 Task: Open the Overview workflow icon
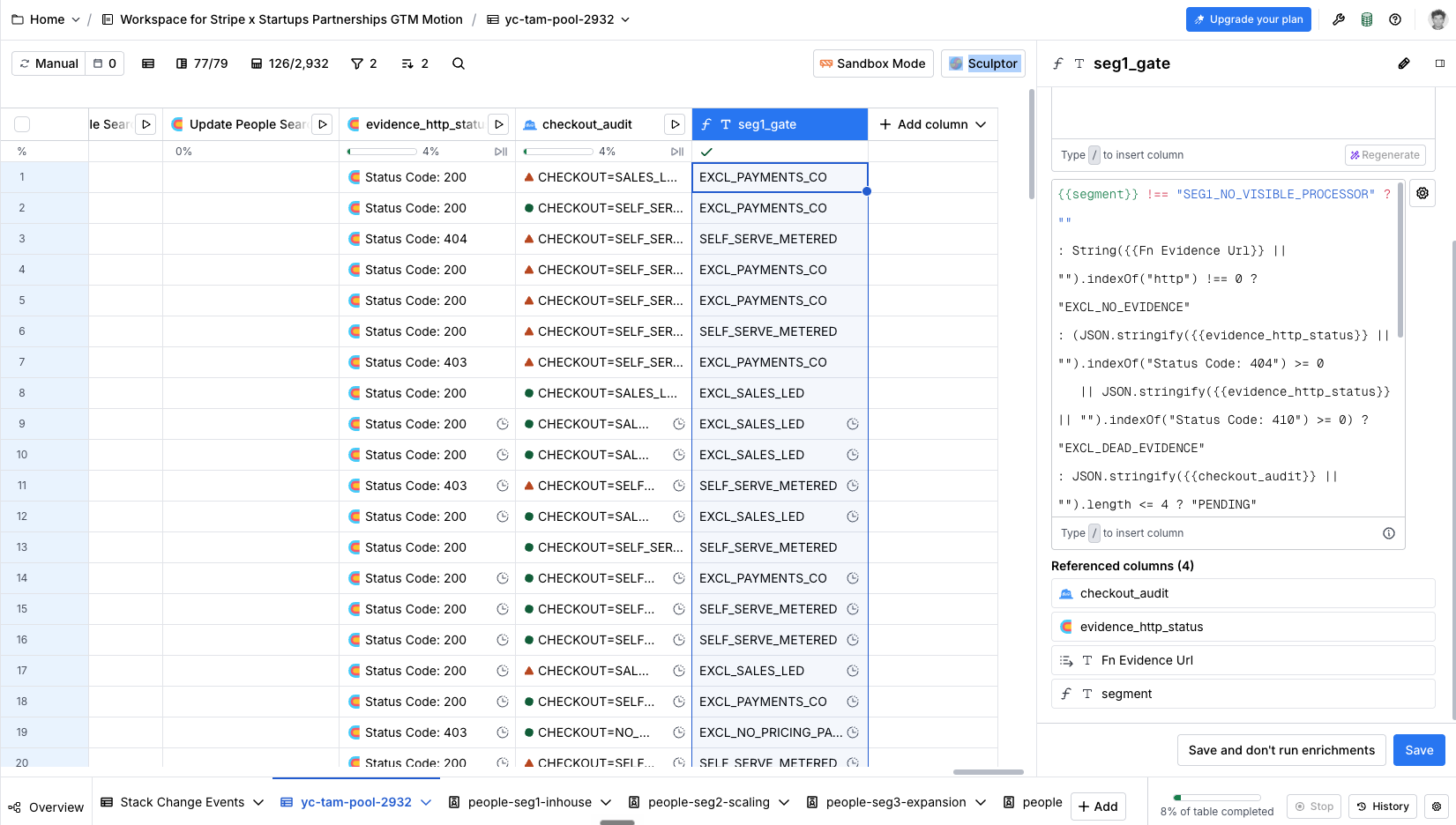[x=14, y=807]
